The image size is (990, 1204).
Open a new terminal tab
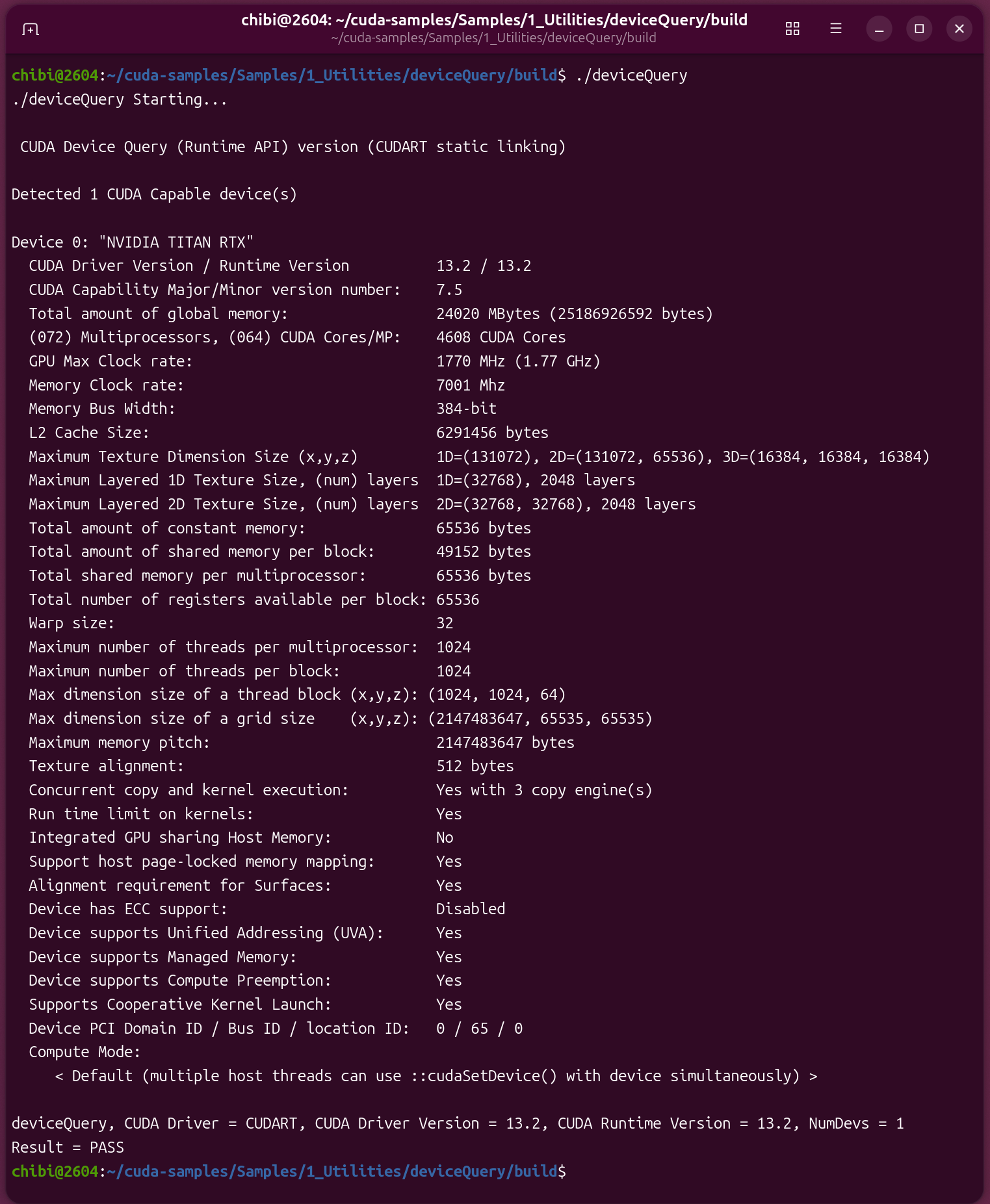pyautogui.click(x=31, y=29)
